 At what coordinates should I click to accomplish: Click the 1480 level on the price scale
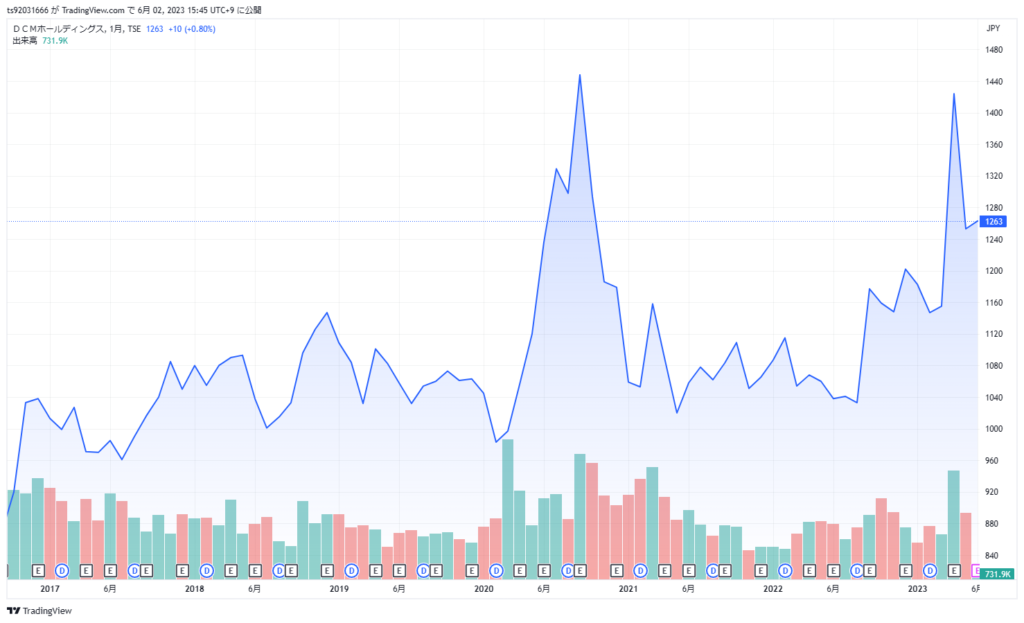coord(994,50)
